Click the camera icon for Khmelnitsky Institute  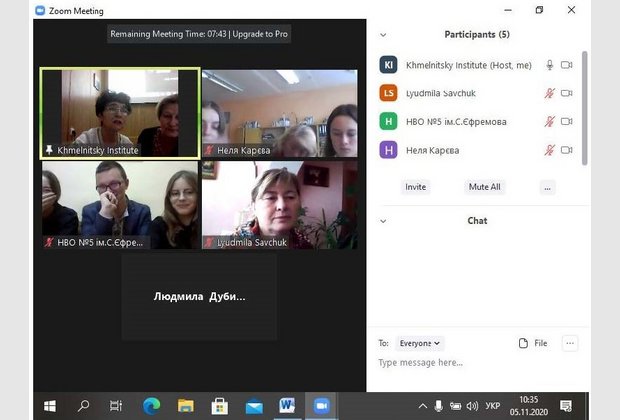coord(567,65)
